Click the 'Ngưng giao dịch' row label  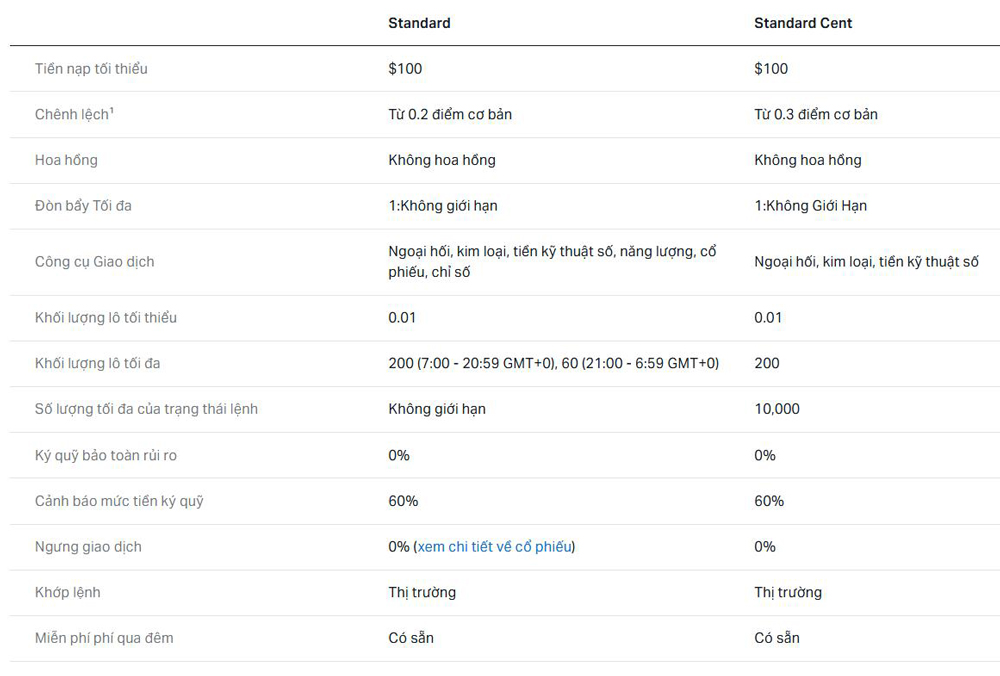(x=88, y=547)
